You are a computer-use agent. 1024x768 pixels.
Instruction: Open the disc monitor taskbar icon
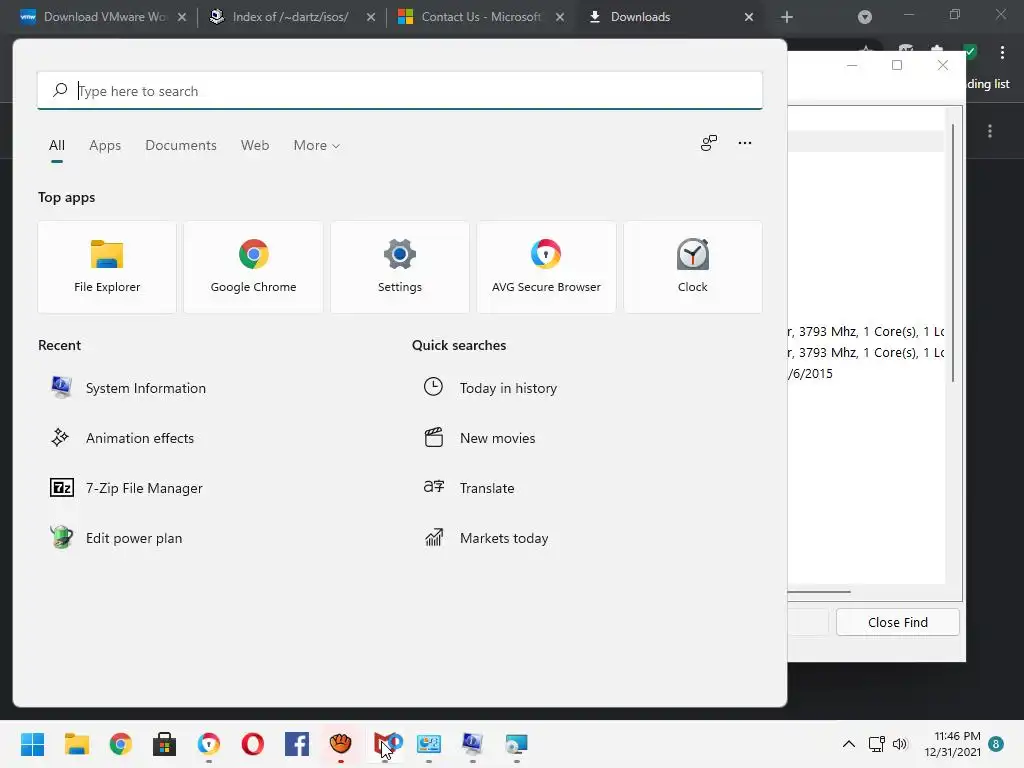(x=516, y=744)
